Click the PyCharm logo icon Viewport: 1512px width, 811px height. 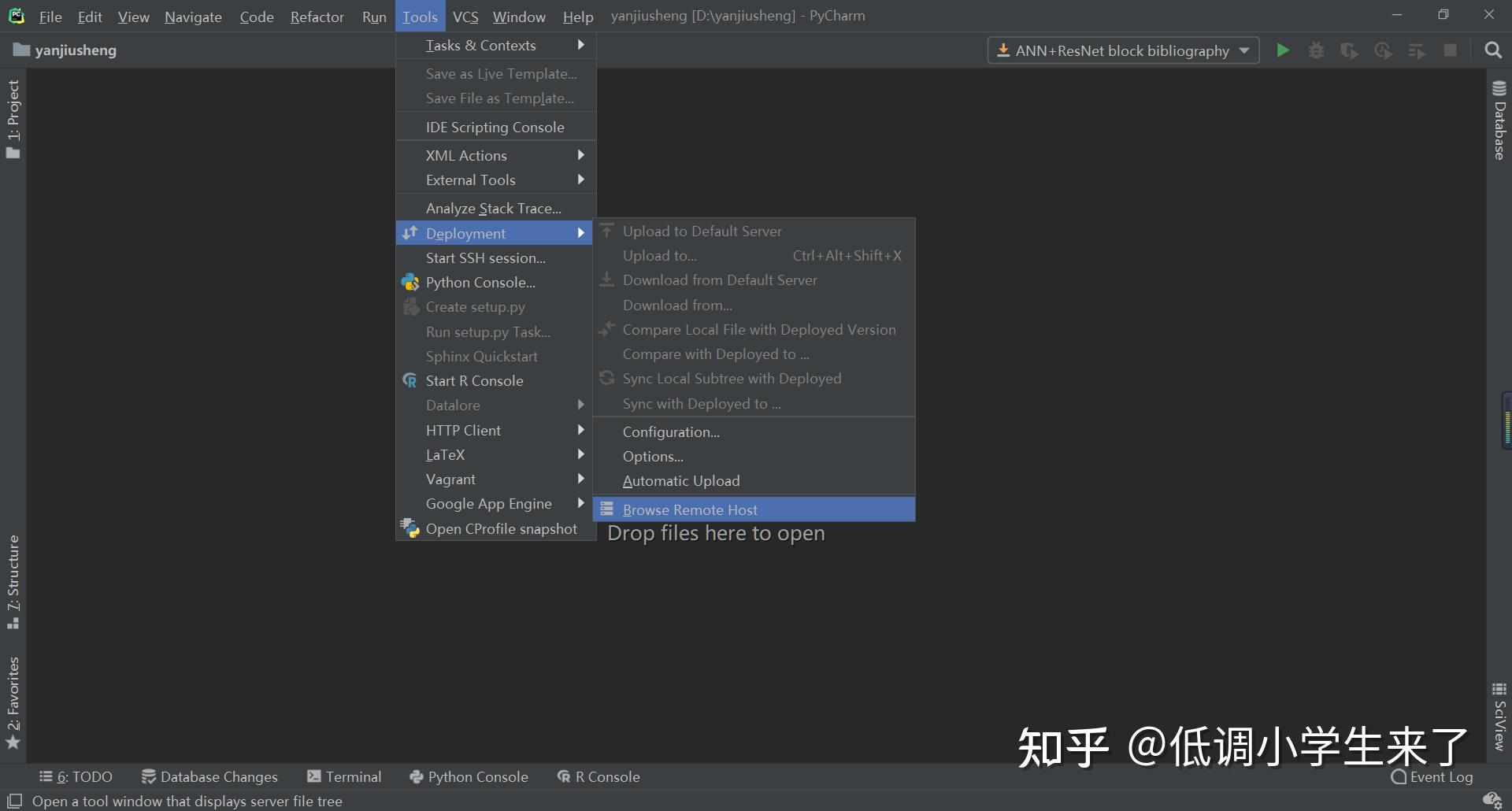[16, 16]
